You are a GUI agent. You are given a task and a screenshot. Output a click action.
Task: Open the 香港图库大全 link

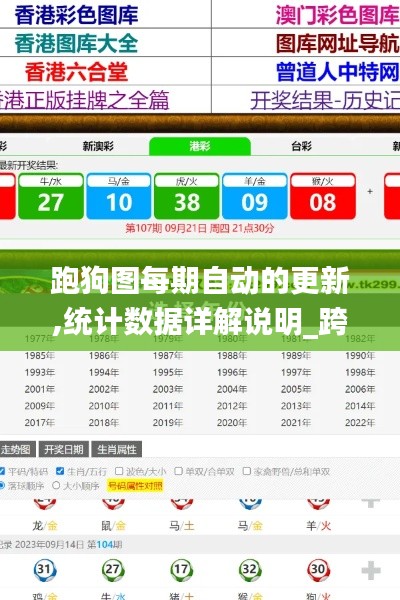click(76, 43)
